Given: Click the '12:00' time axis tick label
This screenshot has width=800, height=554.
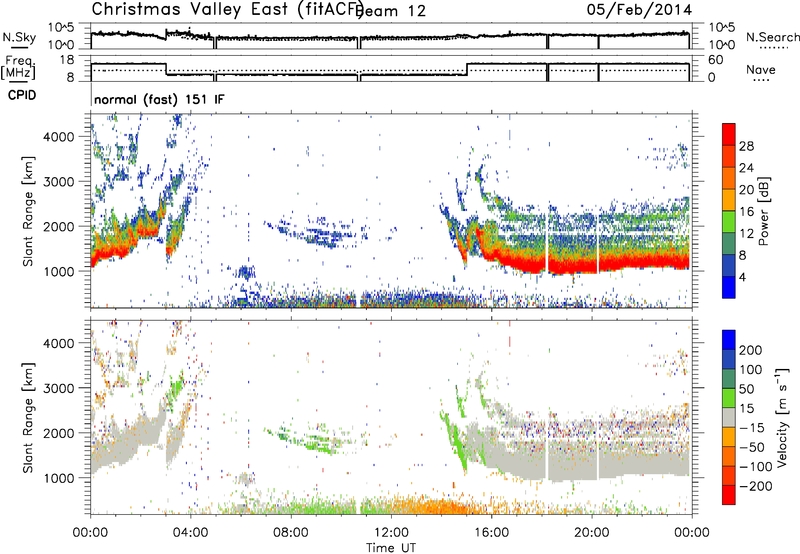Looking at the screenshot, I should [x=391, y=533].
